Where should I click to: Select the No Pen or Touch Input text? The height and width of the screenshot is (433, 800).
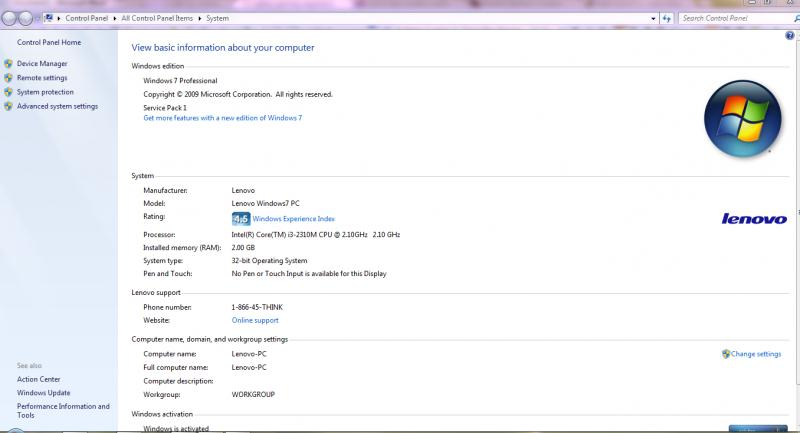tap(309, 273)
